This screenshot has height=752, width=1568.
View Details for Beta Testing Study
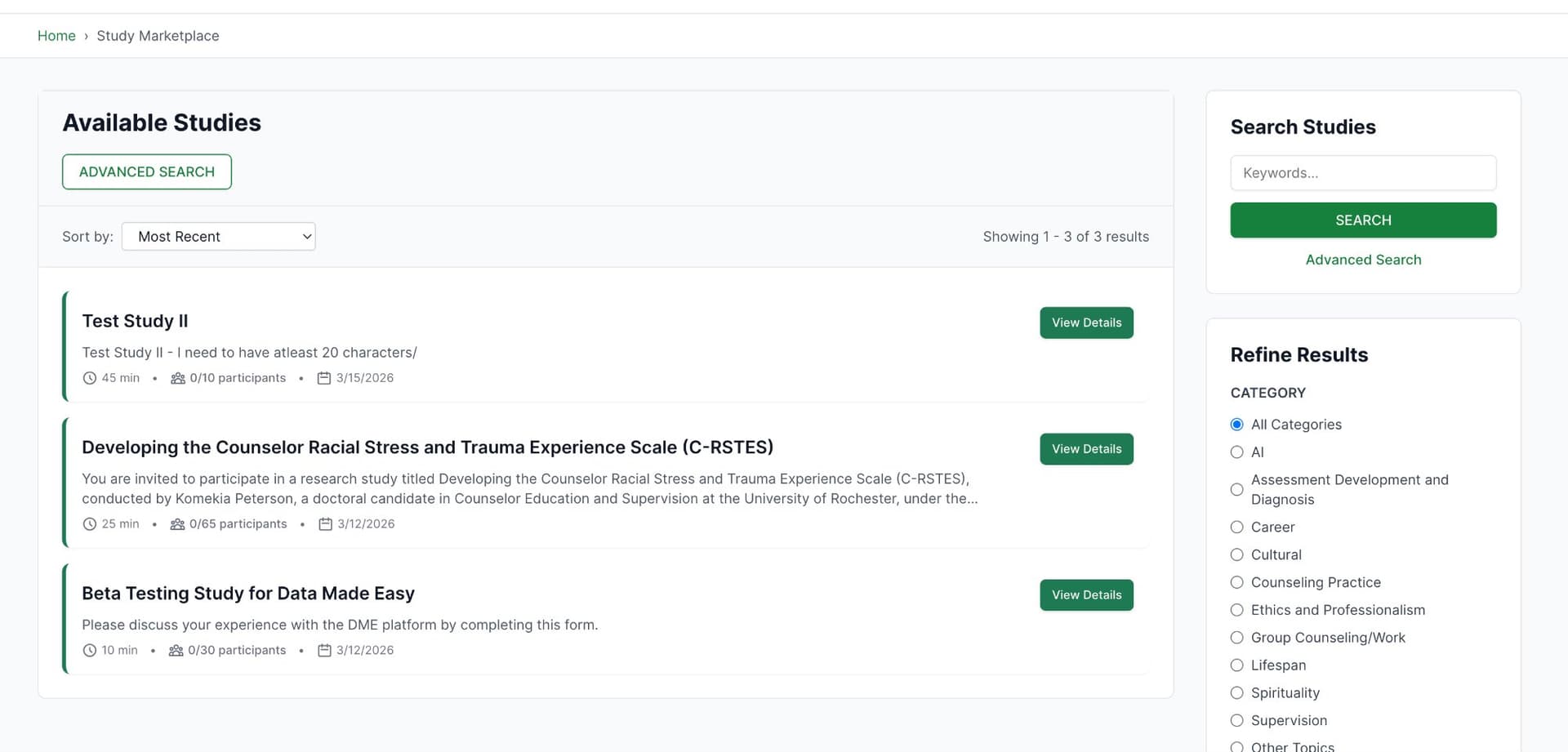click(x=1086, y=594)
